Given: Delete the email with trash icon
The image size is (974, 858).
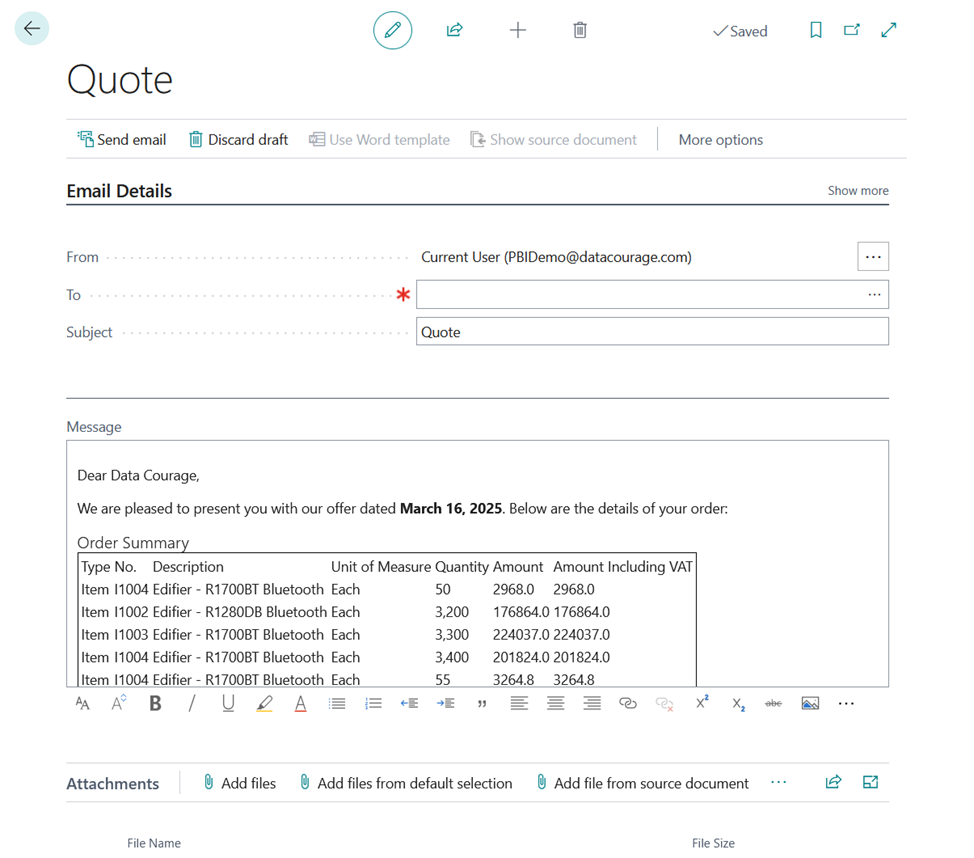Looking at the screenshot, I should tap(580, 30).
